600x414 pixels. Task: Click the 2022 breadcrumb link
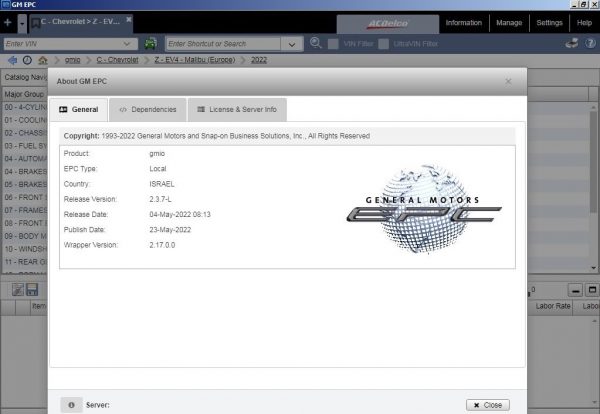pos(259,60)
